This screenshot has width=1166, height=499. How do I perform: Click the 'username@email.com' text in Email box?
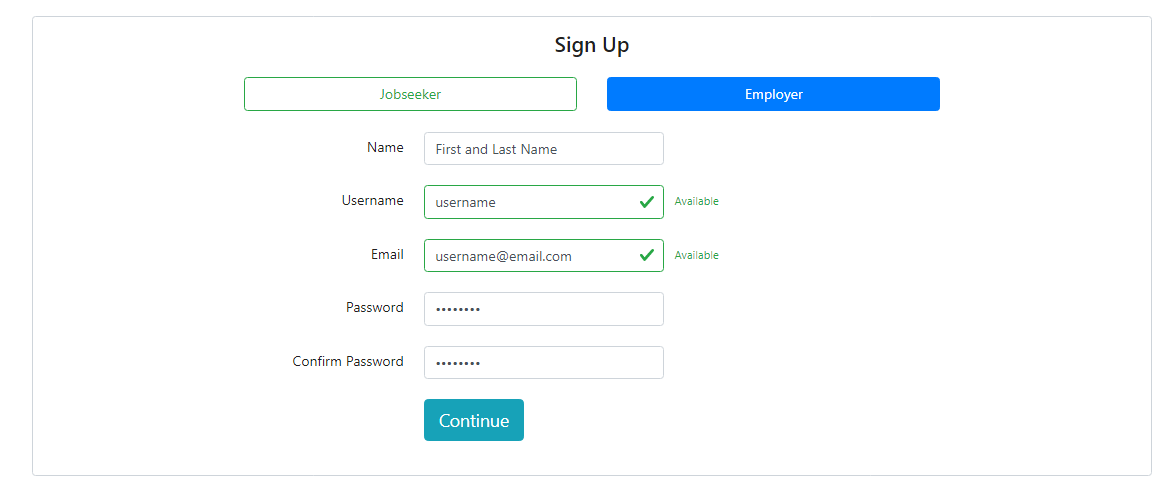[503, 256]
